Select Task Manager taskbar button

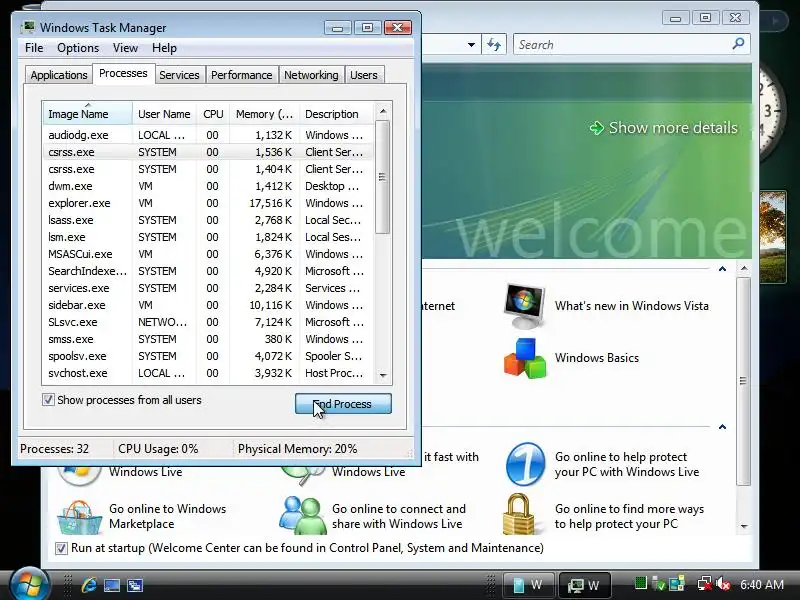pos(584,585)
